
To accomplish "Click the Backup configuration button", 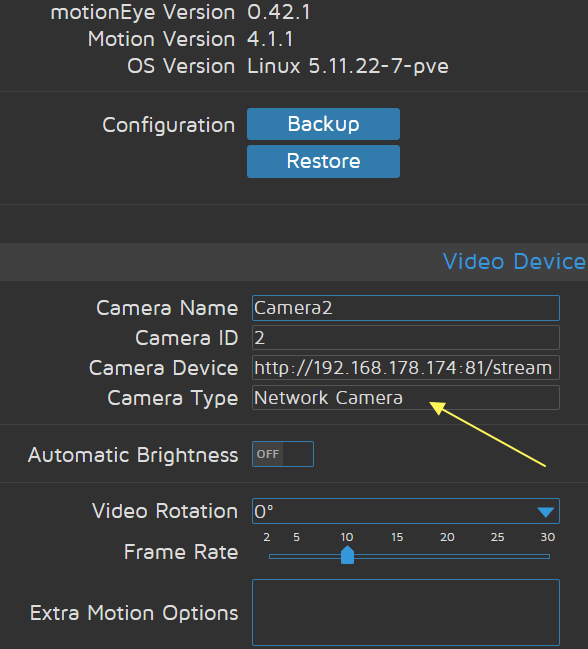I will 323,124.
